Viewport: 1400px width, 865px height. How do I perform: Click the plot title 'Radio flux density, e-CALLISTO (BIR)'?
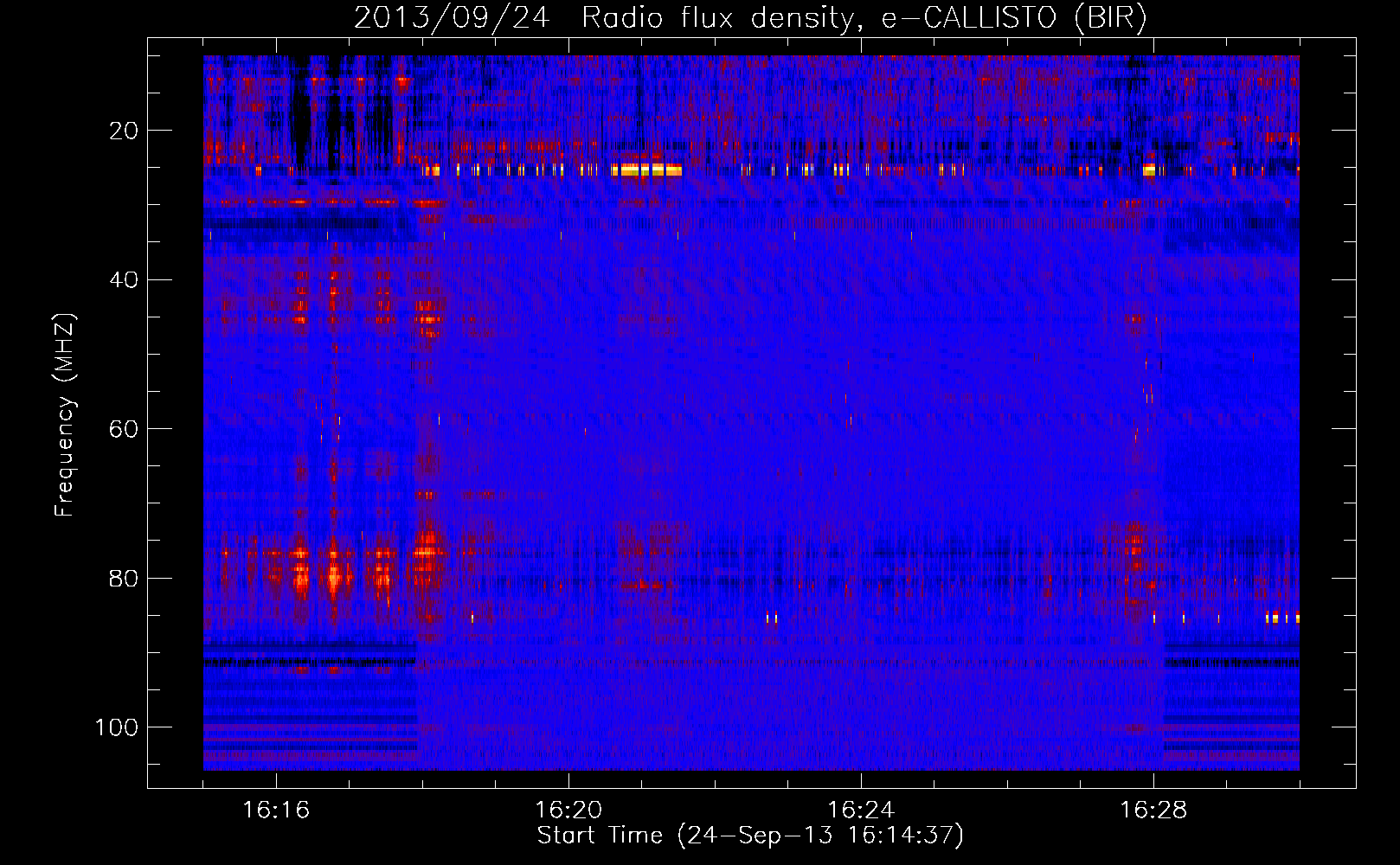coord(864,18)
